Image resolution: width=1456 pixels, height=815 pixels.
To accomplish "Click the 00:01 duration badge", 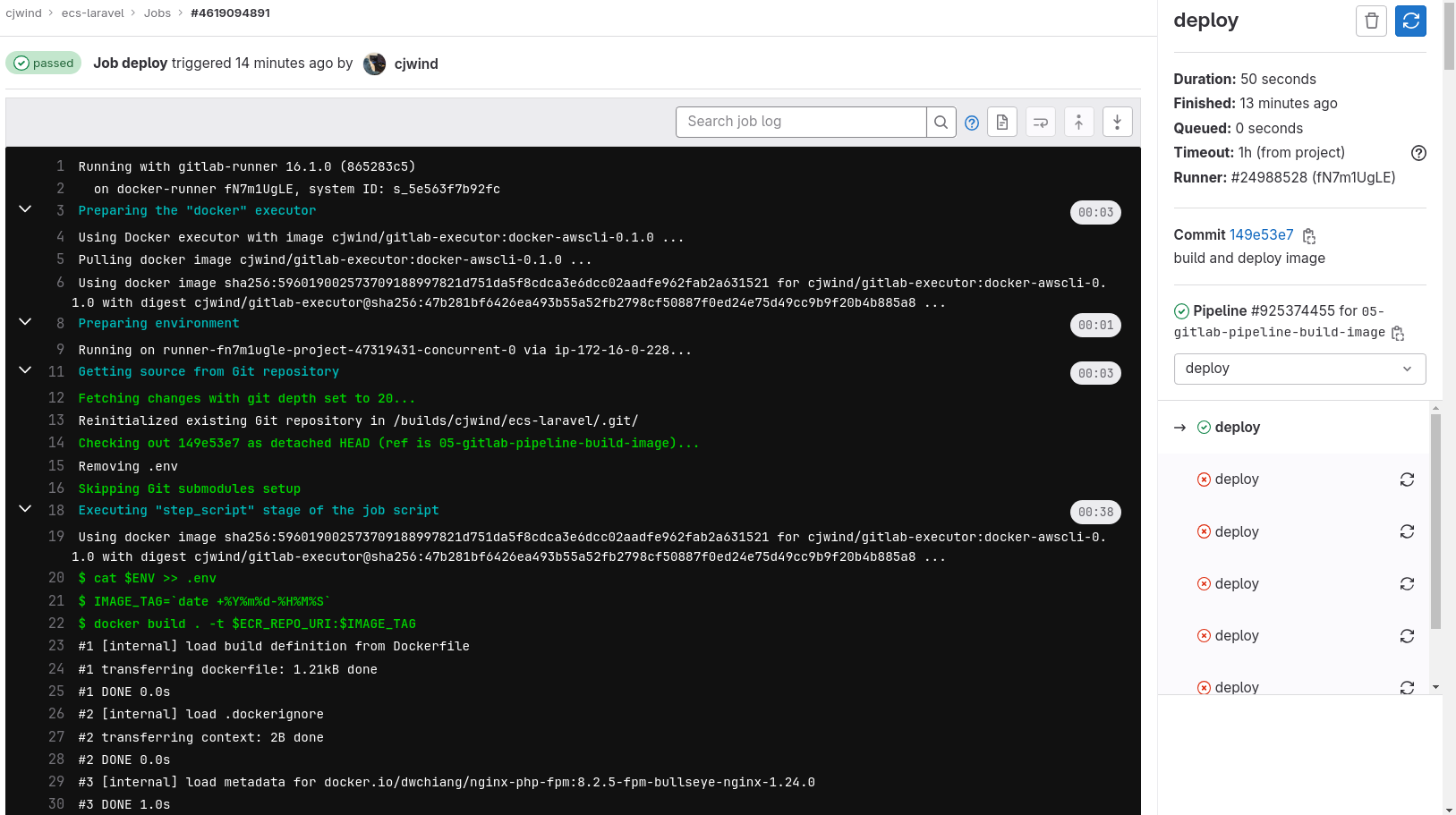I will tap(1095, 325).
